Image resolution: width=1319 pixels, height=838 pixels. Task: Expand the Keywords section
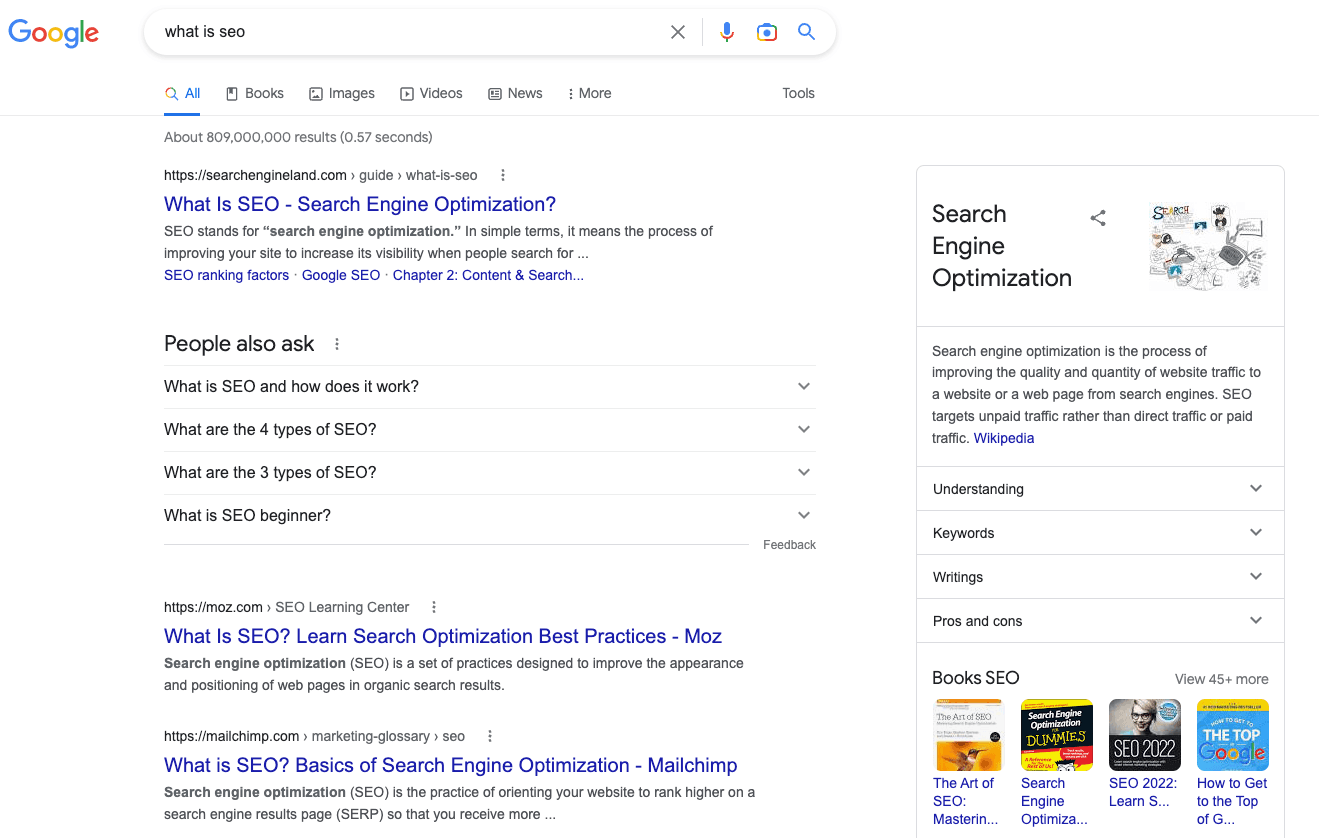tap(1100, 533)
